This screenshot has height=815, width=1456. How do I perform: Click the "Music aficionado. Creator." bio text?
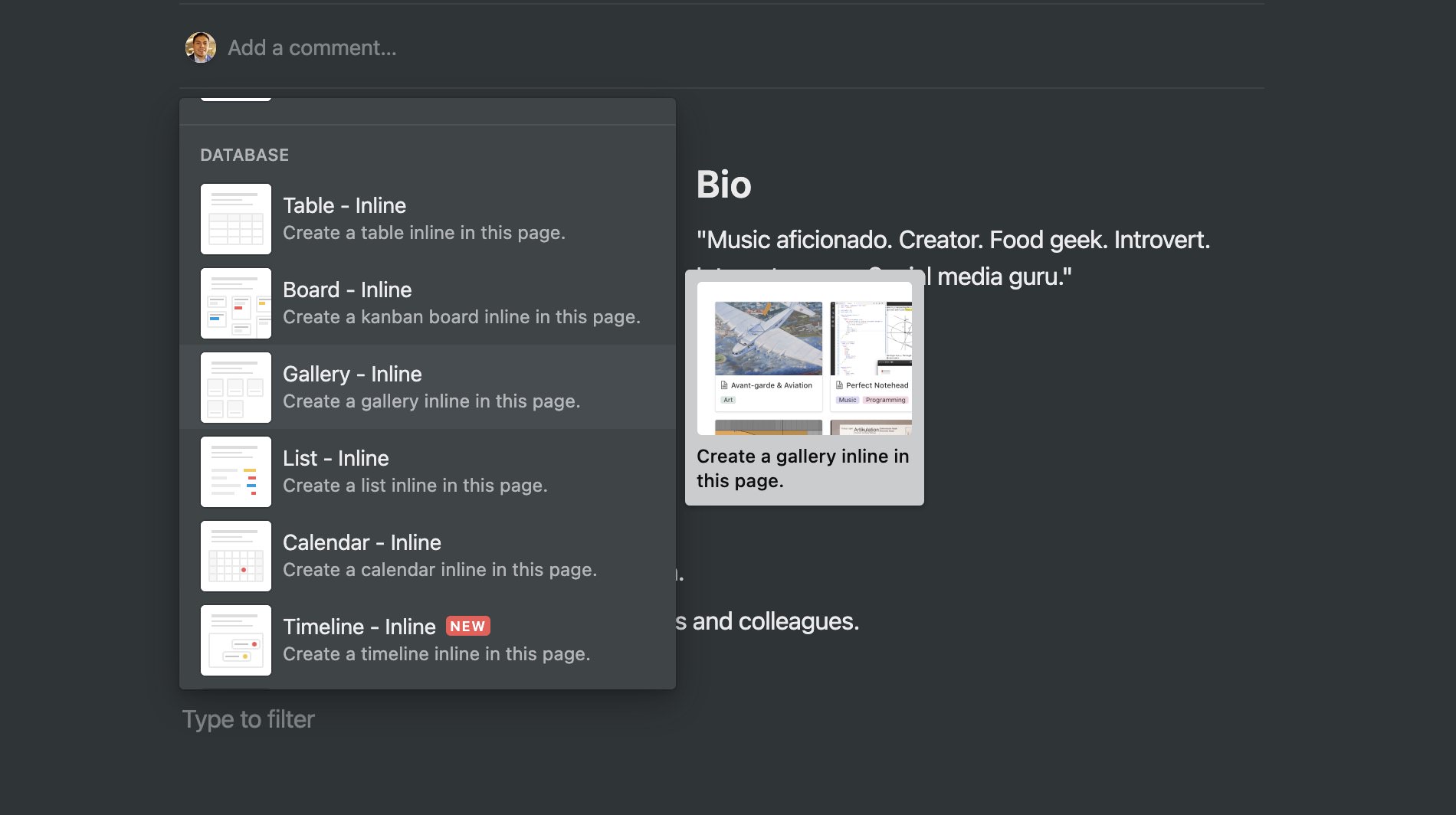click(953, 240)
